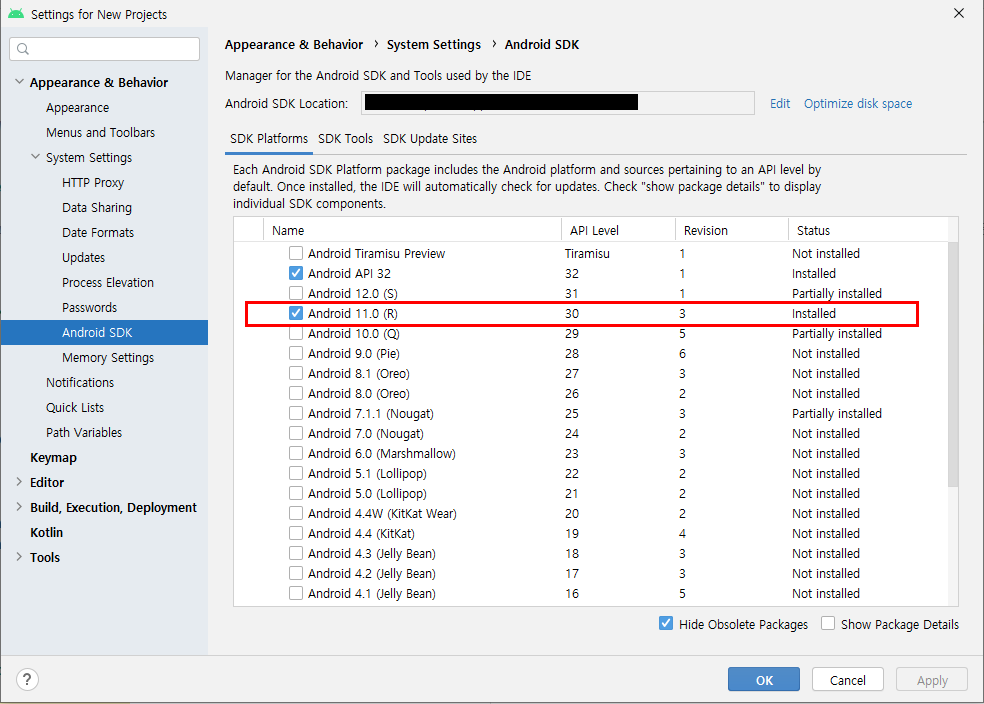Screen dimensions: 984x704
Task: Click the SDK table vertical scrollbar
Action: (x=953, y=364)
